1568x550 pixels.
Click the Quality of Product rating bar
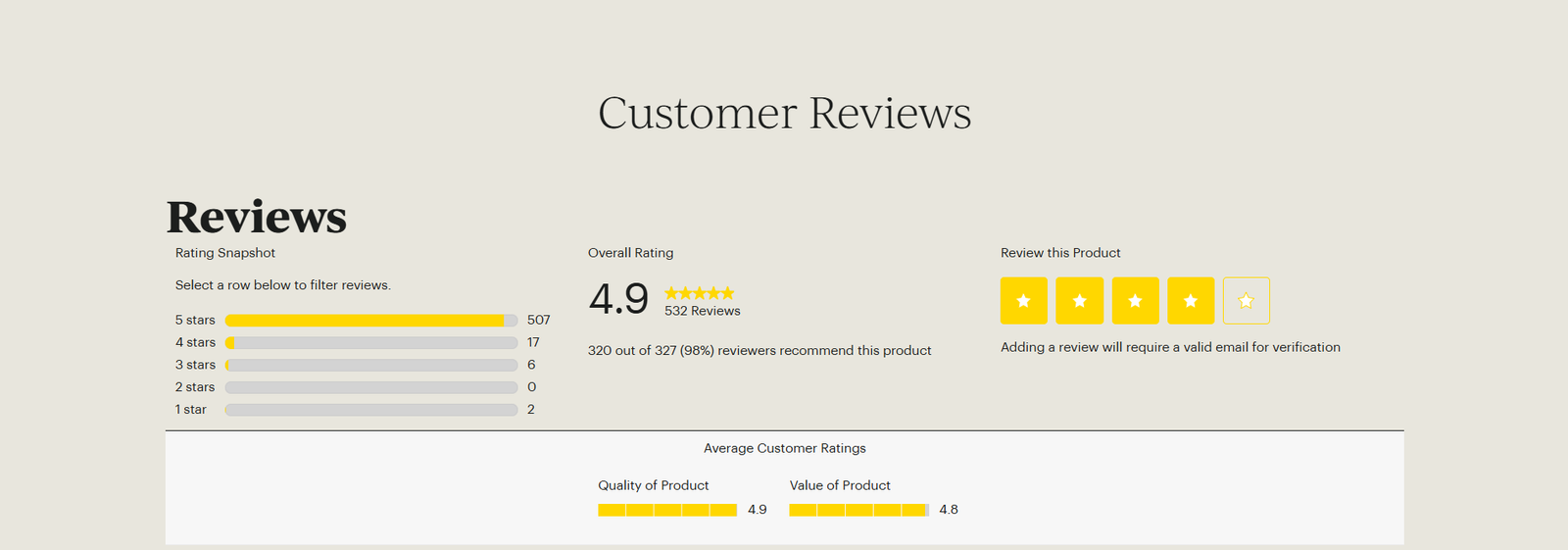tap(666, 510)
